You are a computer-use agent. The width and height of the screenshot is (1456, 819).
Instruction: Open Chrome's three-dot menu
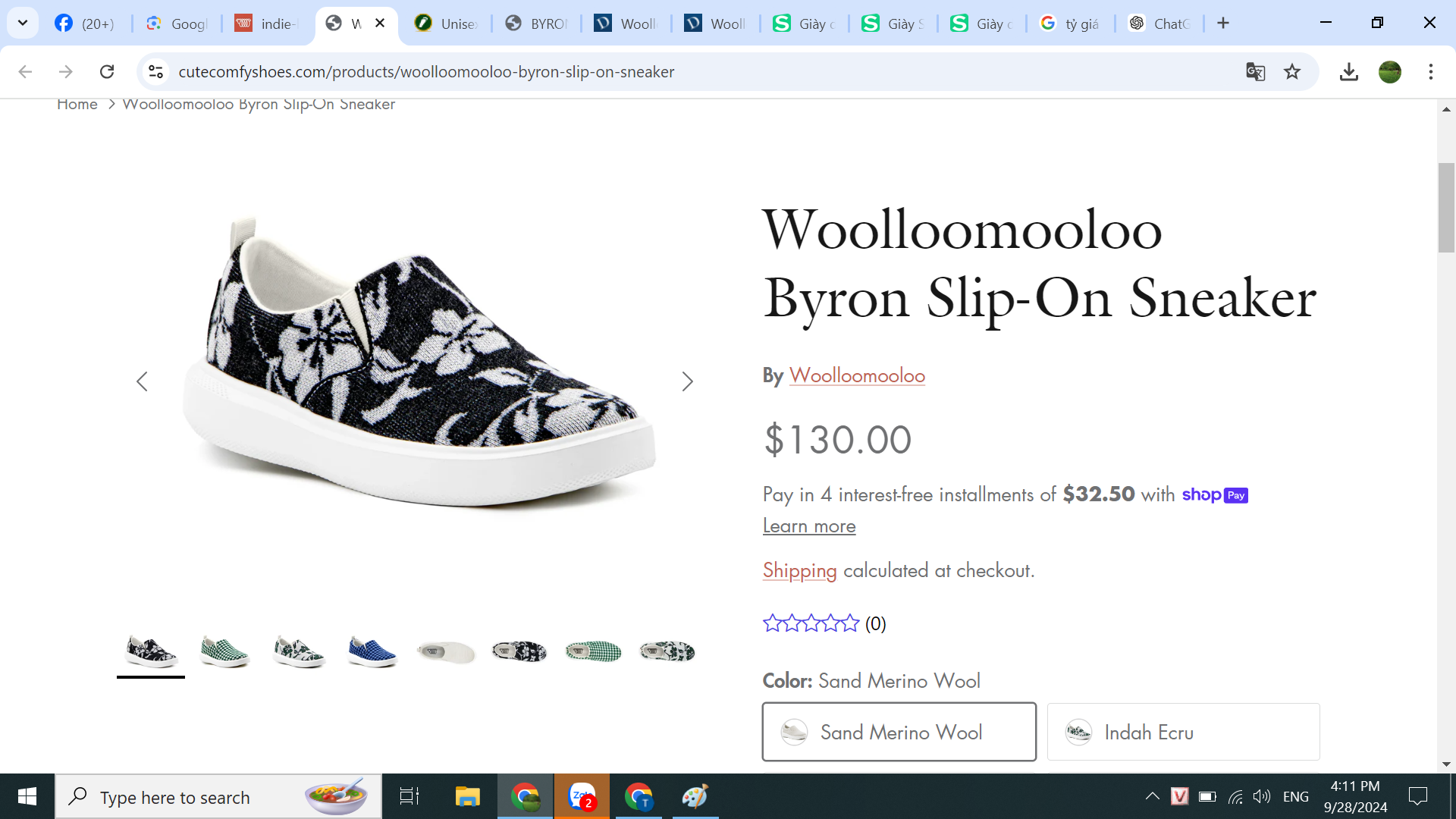(x=1430, y=72)
